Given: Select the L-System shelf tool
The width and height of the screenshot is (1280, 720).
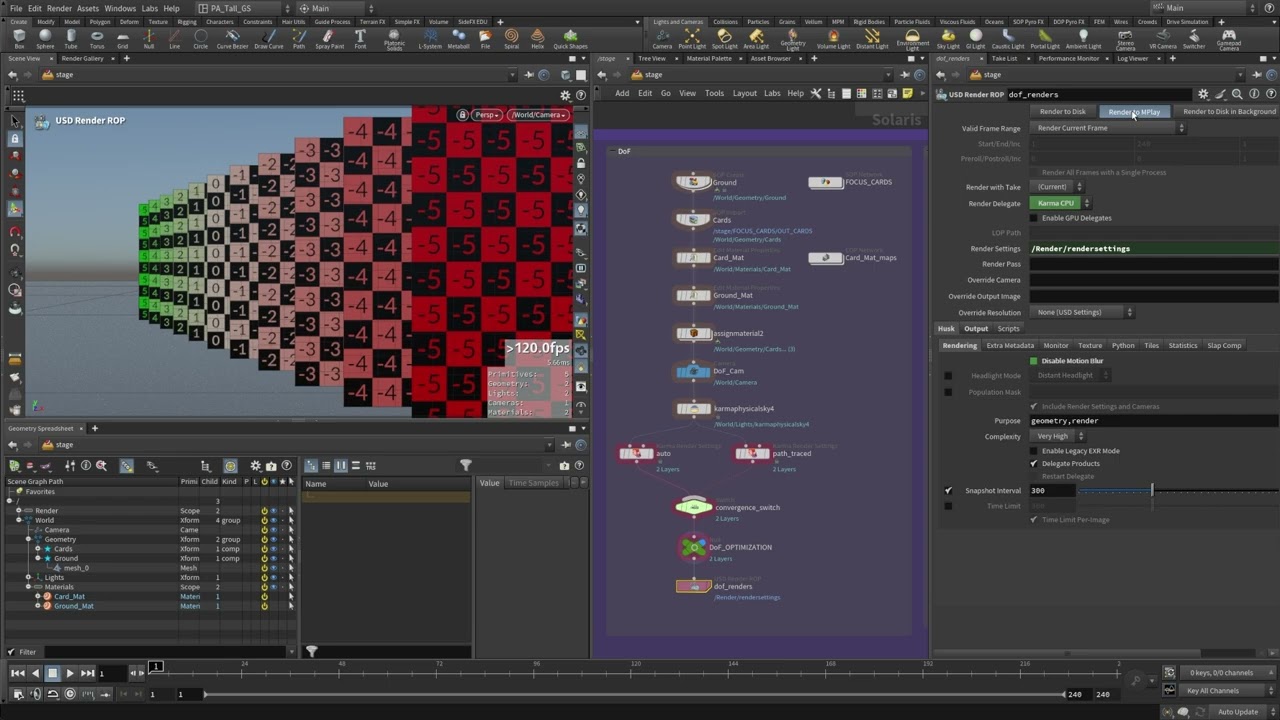Looking at the screenshot, I should (430, 39).
